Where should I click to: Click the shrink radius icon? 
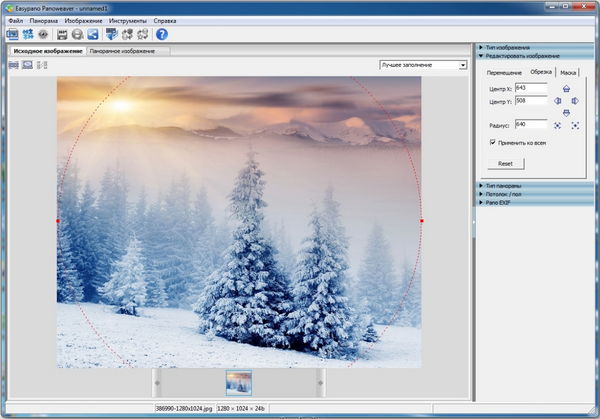557,125
